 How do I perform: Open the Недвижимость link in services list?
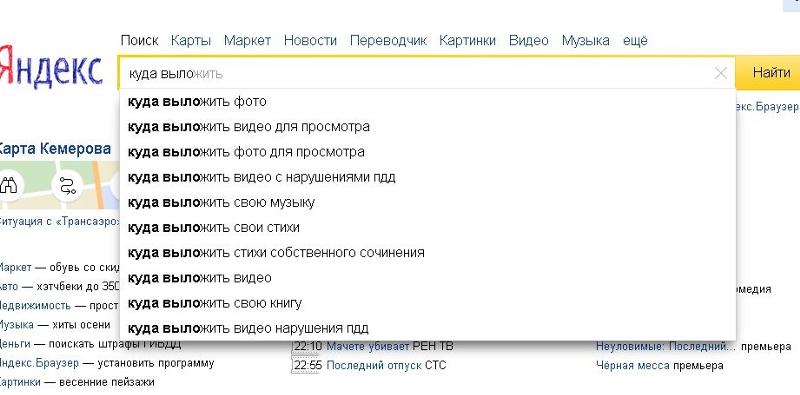click(35, 305)
